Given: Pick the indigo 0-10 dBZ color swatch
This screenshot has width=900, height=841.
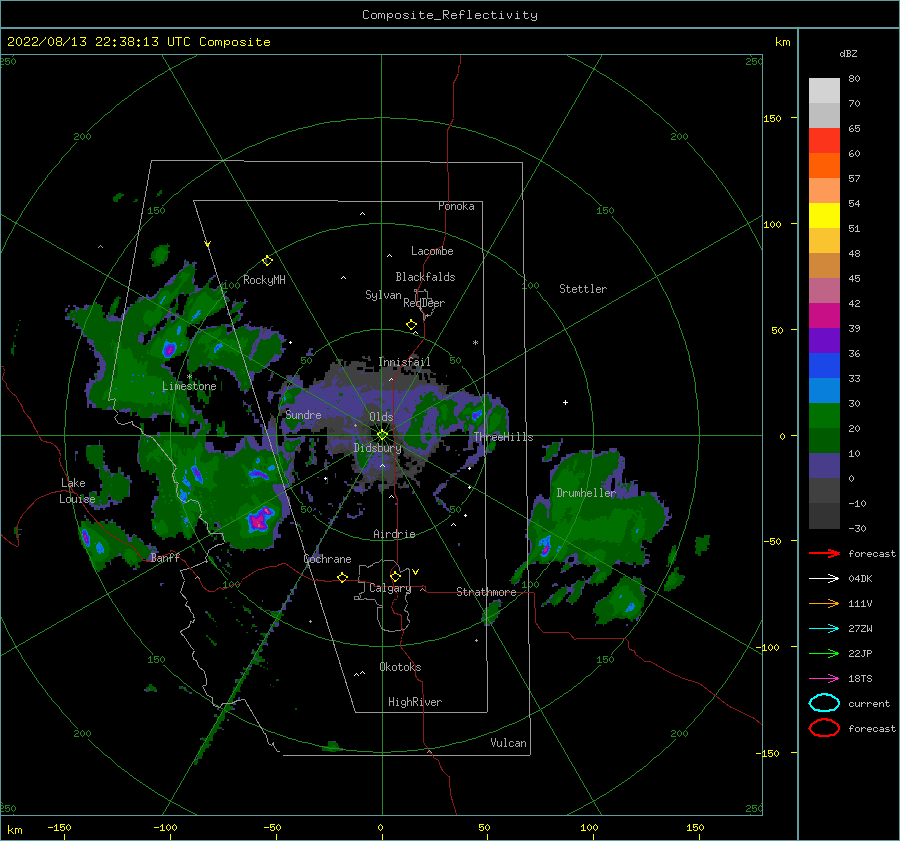Looking at the screenshot, I should click(x=824, y=466).
